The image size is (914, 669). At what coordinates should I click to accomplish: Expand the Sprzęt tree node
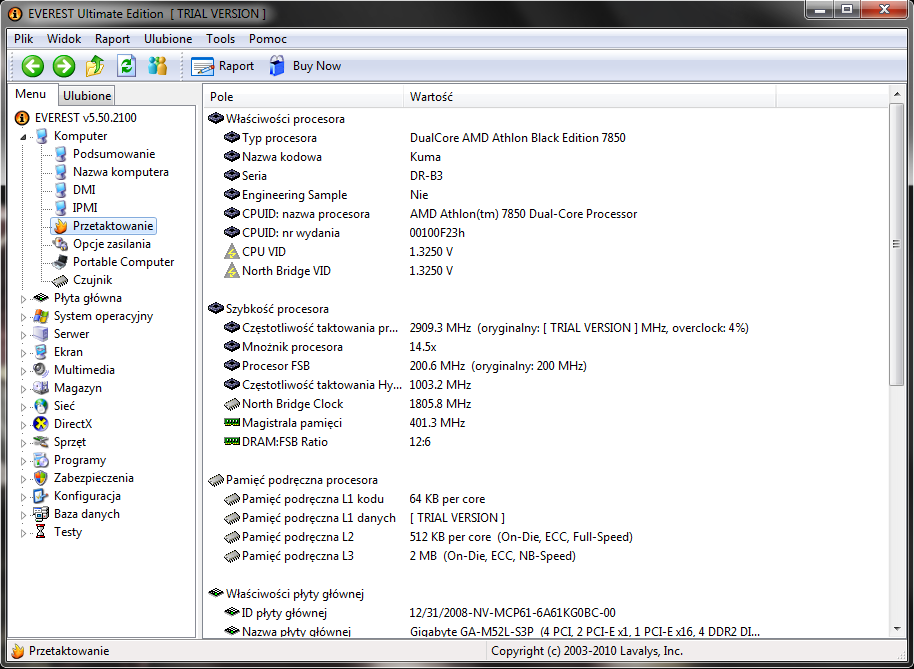23,443
